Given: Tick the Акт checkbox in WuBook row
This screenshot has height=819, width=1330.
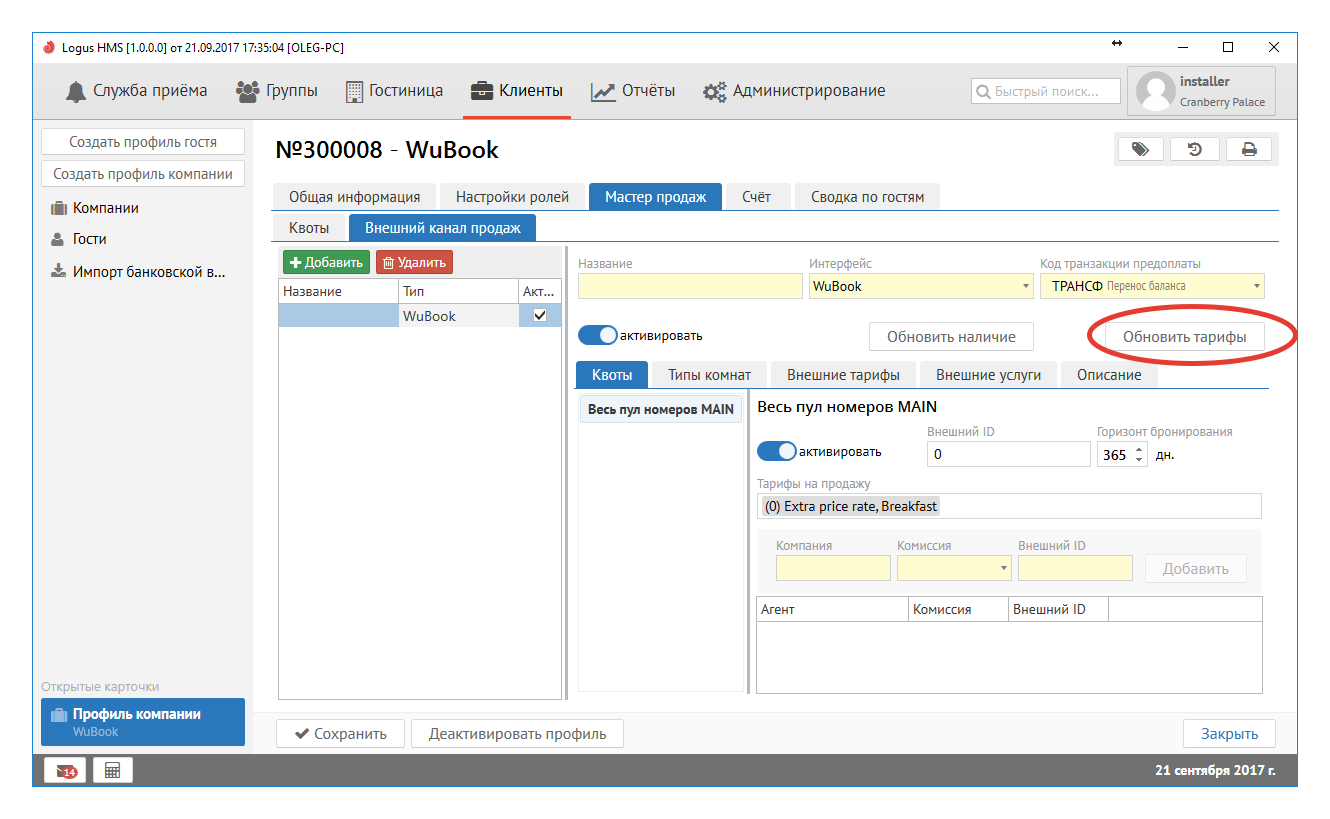Looking at the screenshot, I should (540, 315).
